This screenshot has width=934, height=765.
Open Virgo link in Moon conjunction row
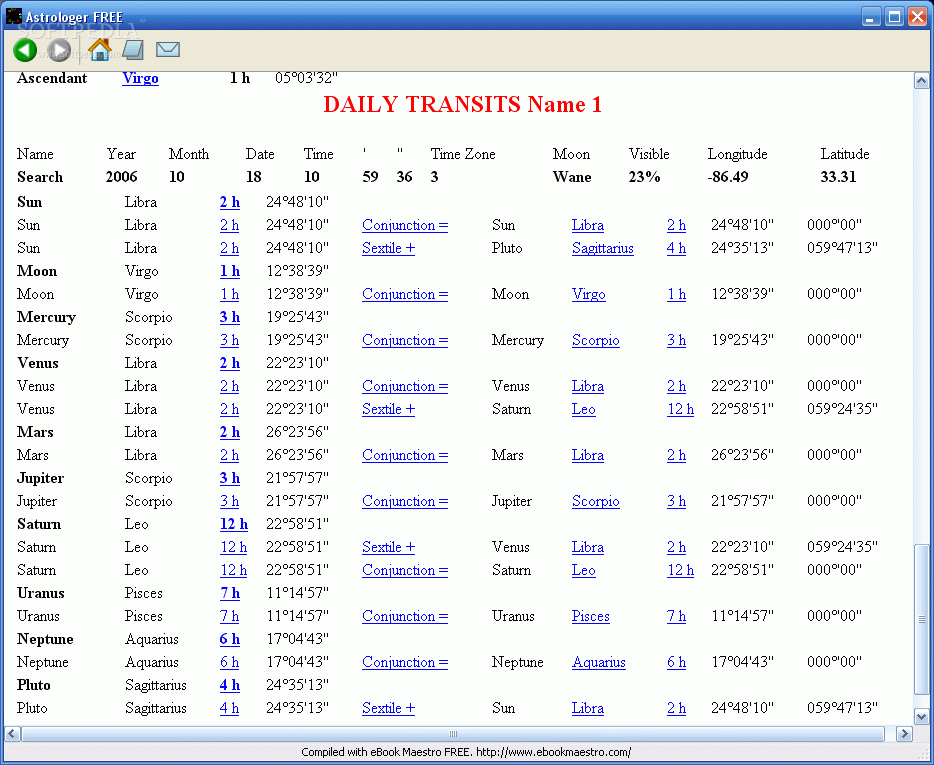tap(589, 294)
